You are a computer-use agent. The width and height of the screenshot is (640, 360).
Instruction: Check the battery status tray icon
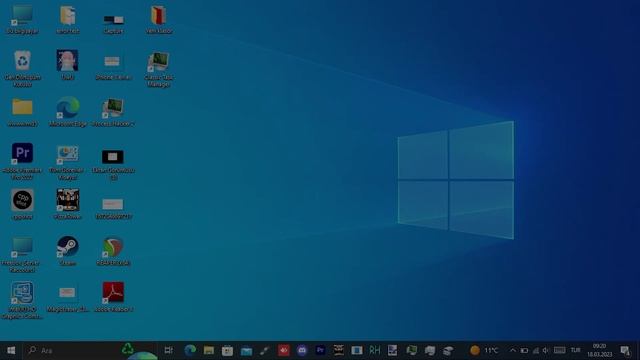[524, 350]
